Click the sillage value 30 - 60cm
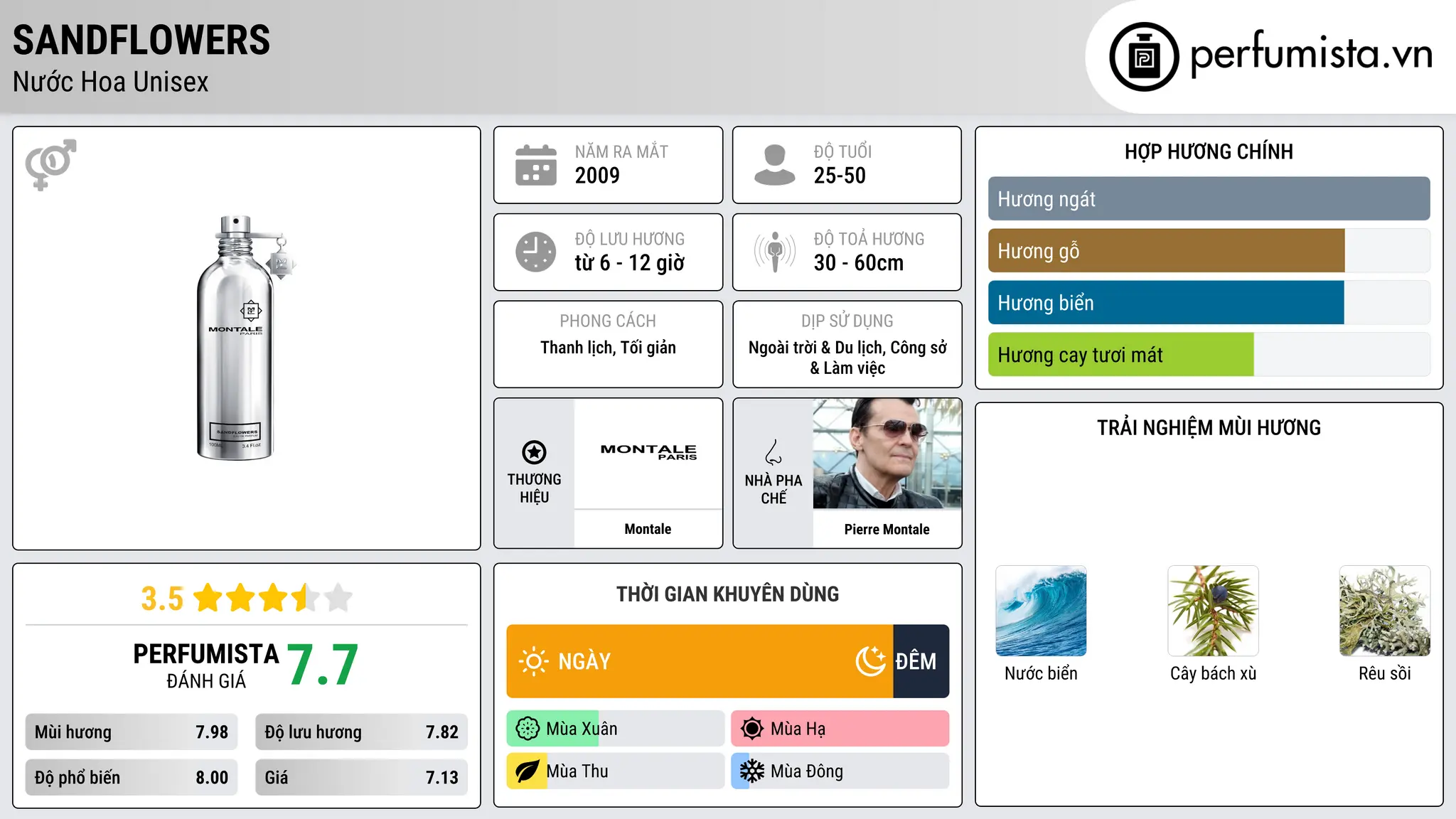Viewport: 1456px width, 819px height. click(859, 263)
